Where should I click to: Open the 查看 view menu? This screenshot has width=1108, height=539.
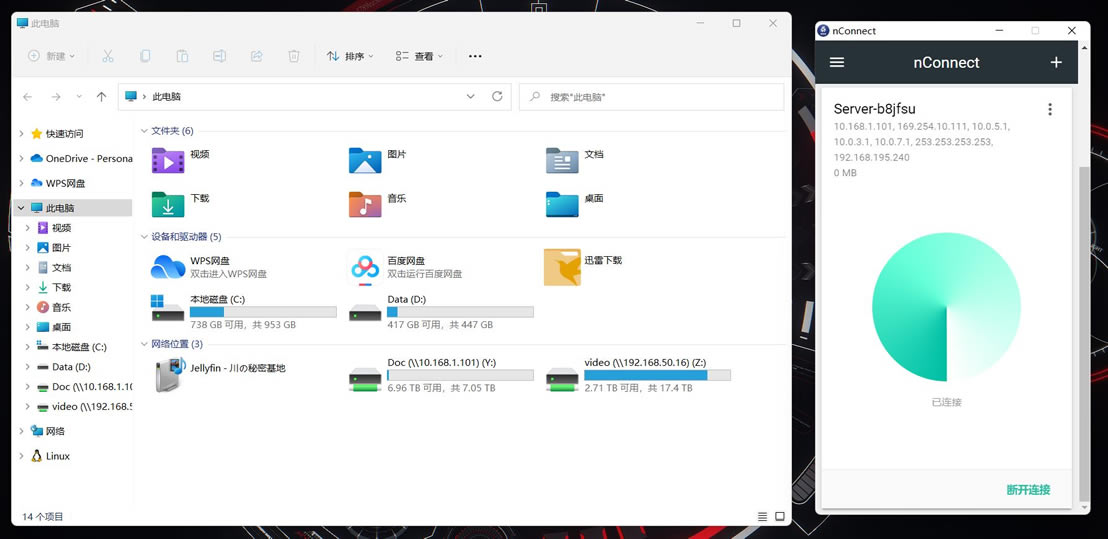click(420, 56)
